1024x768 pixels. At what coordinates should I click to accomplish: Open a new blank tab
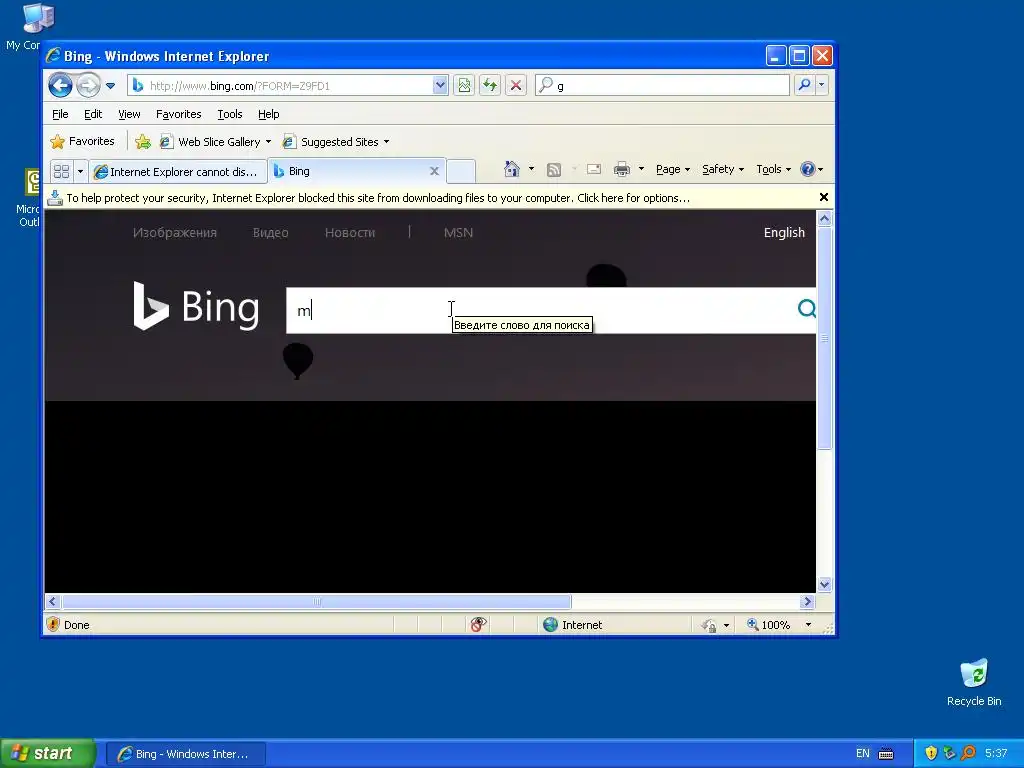(461, 171)
